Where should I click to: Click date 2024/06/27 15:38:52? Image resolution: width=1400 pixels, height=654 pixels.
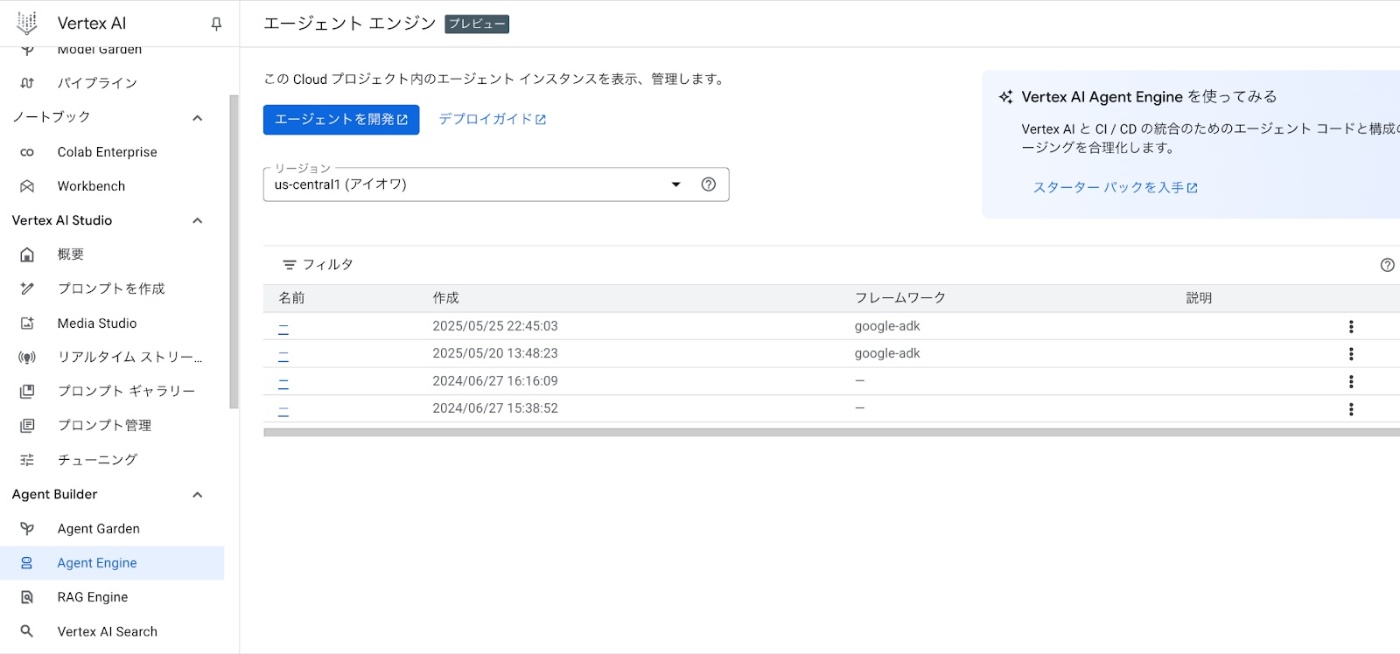(495, 409)
